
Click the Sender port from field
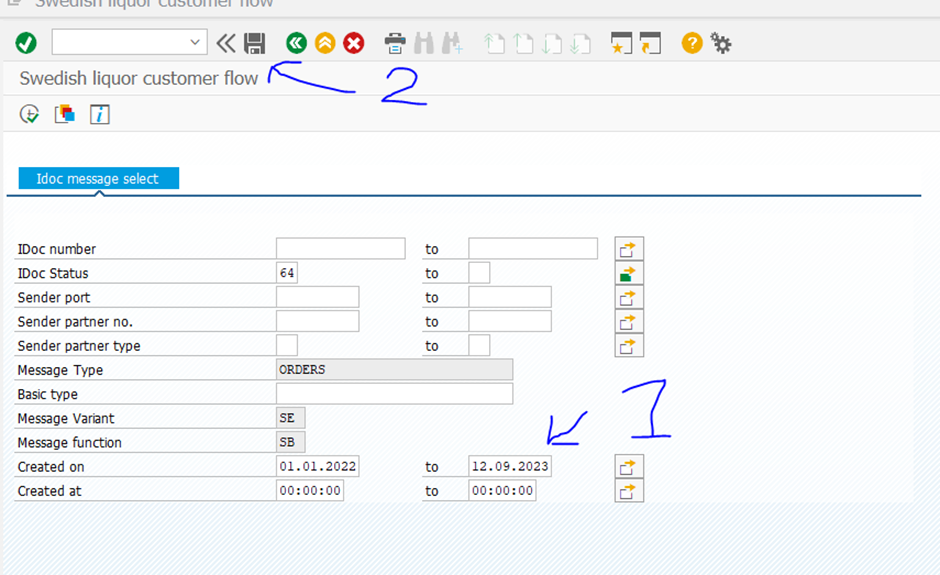317,297
